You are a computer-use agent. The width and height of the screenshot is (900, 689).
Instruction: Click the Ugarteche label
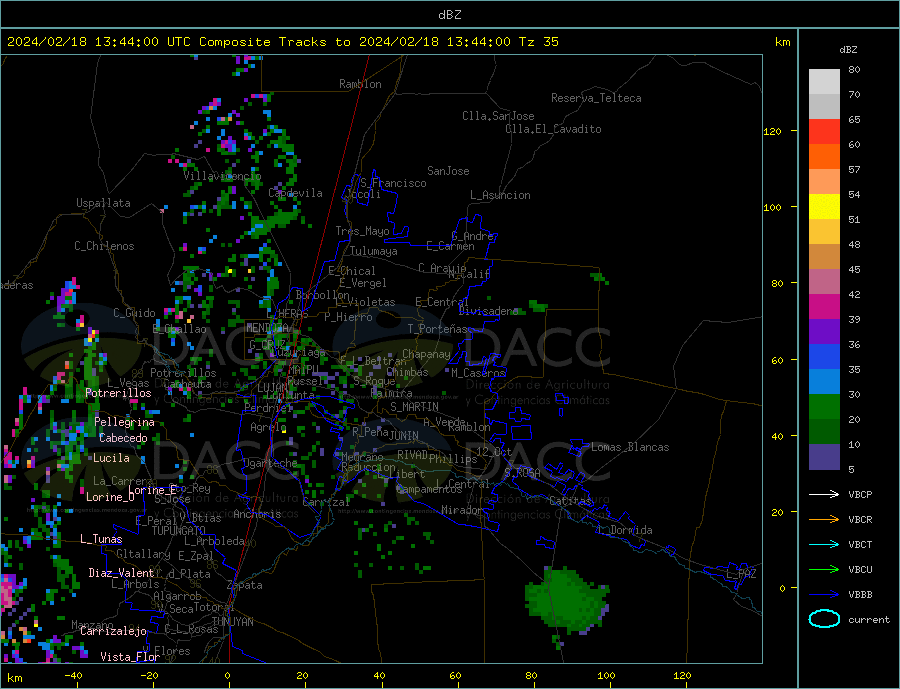click(270, 463)
